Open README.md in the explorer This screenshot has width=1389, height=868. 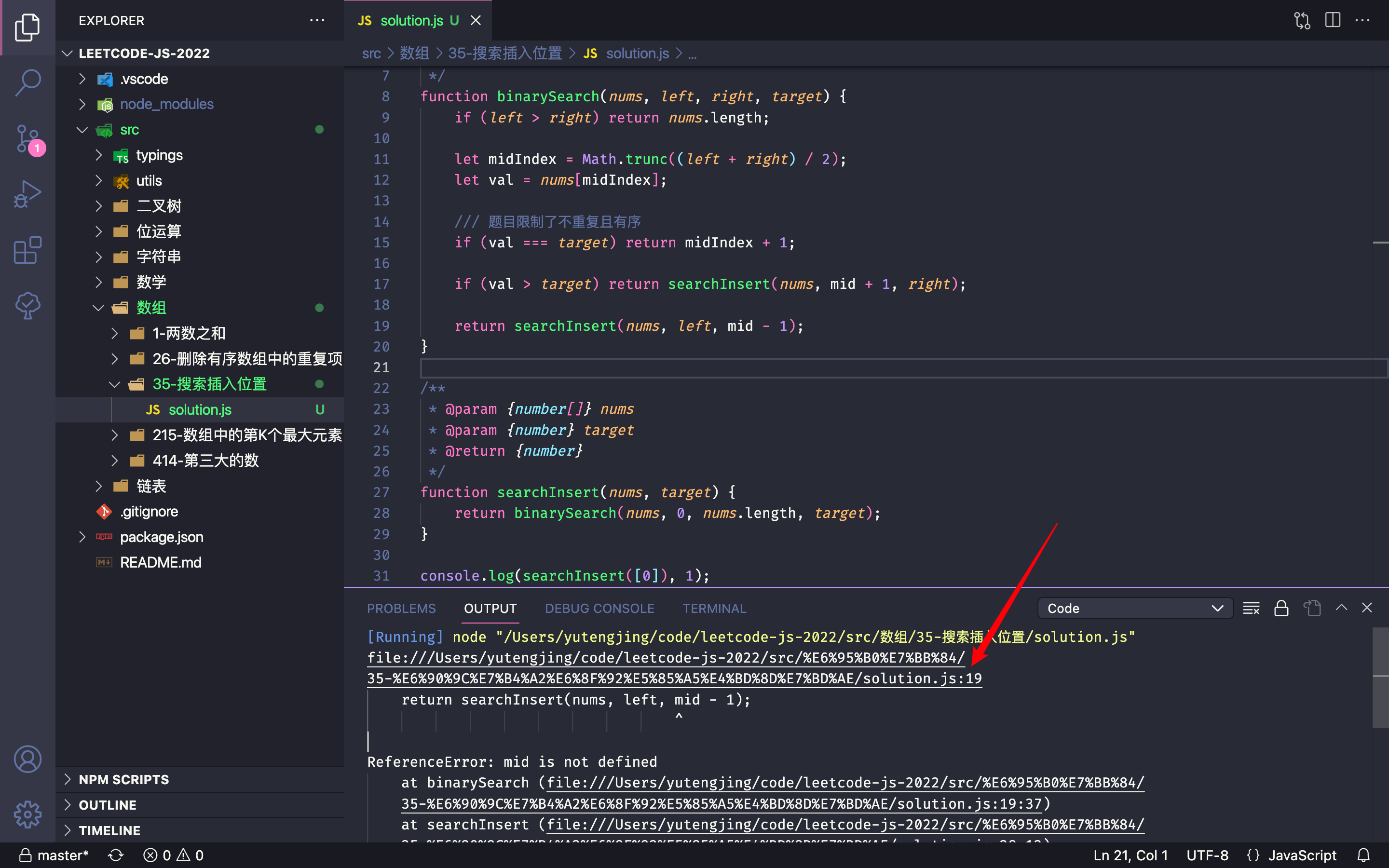(160, 563)
